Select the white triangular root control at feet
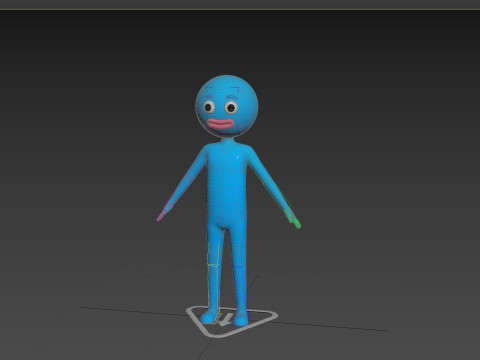This screenshot has height=360, width=480. [x=232, y=321]
